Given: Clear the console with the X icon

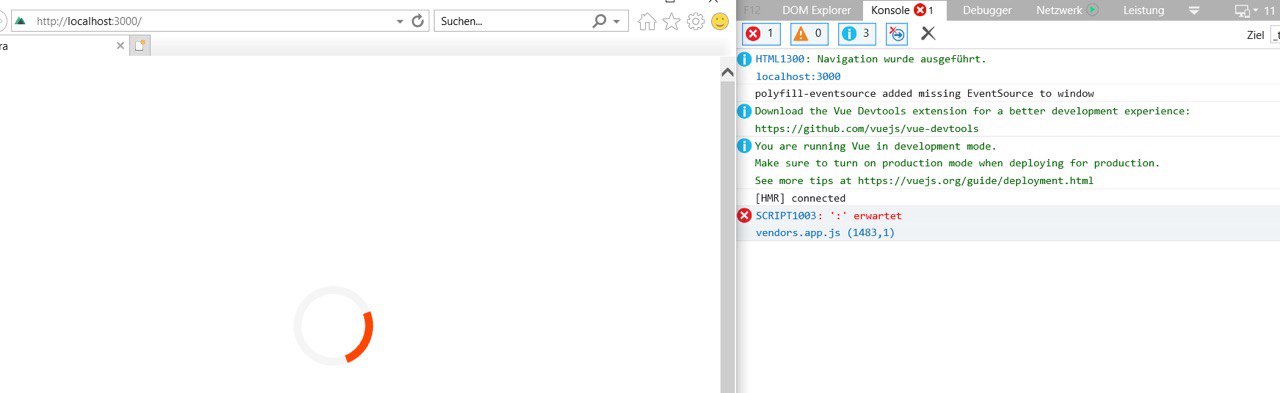Looking at the screenshot, I should click(928, 33).
